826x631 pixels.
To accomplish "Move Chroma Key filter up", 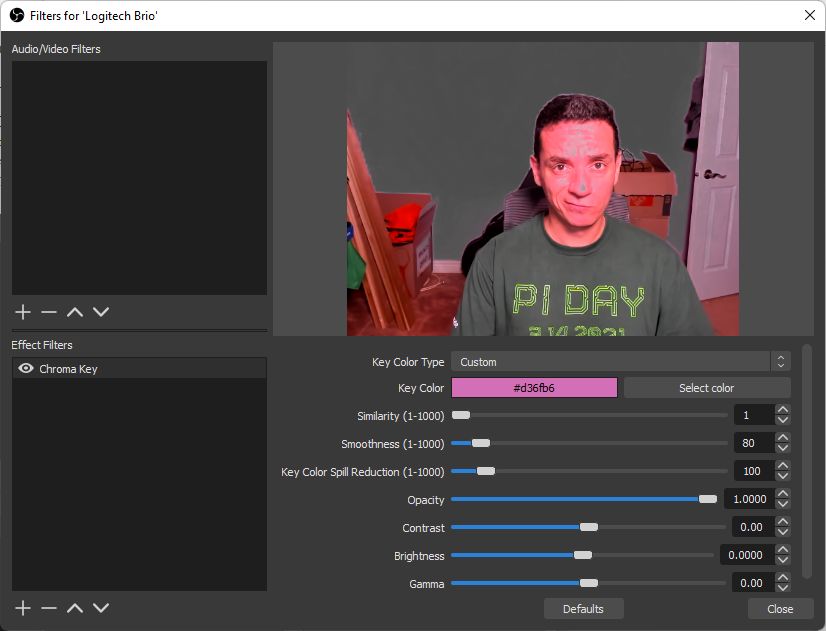I will pyautogui.click(x=74, y=607).
